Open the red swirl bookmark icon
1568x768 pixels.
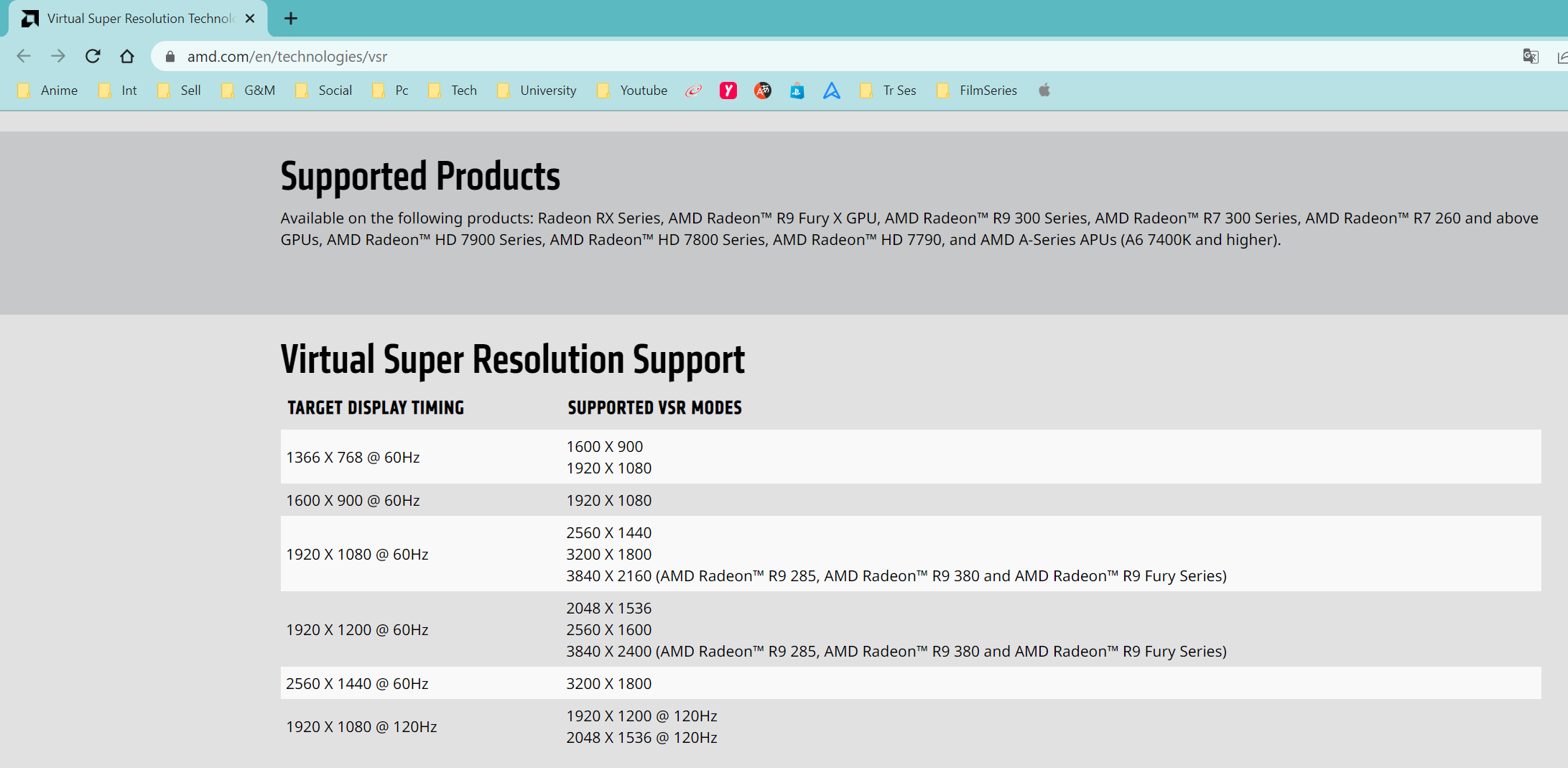point(693,91)
